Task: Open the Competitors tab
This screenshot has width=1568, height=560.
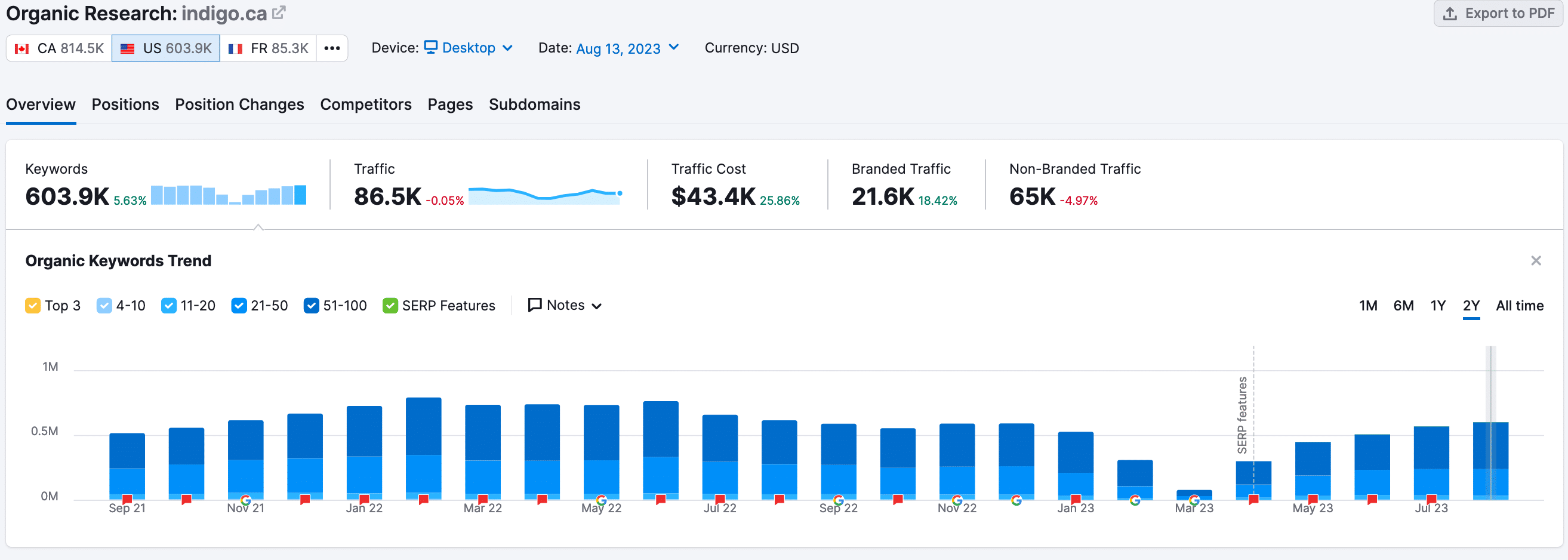Action: [366, 104]
